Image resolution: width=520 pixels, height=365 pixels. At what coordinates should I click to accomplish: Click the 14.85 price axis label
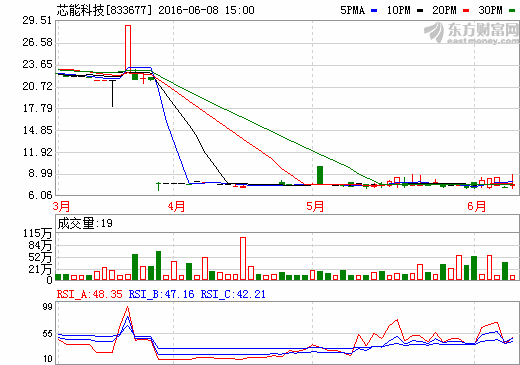coord(37,130)
